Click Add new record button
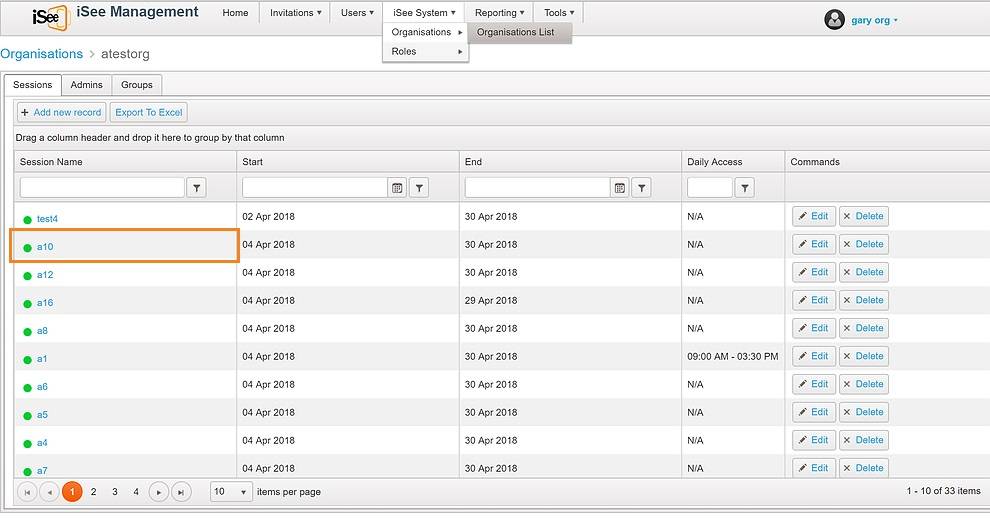This screenshot has width=990, height=518. pyautogui.click(x=61, y=112)
